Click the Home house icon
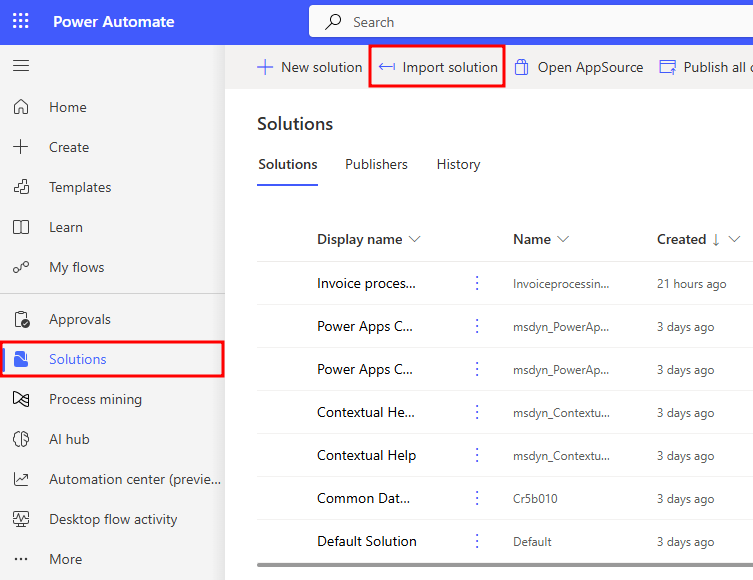Viewport: 753px width, 580px height. point(21,107)
